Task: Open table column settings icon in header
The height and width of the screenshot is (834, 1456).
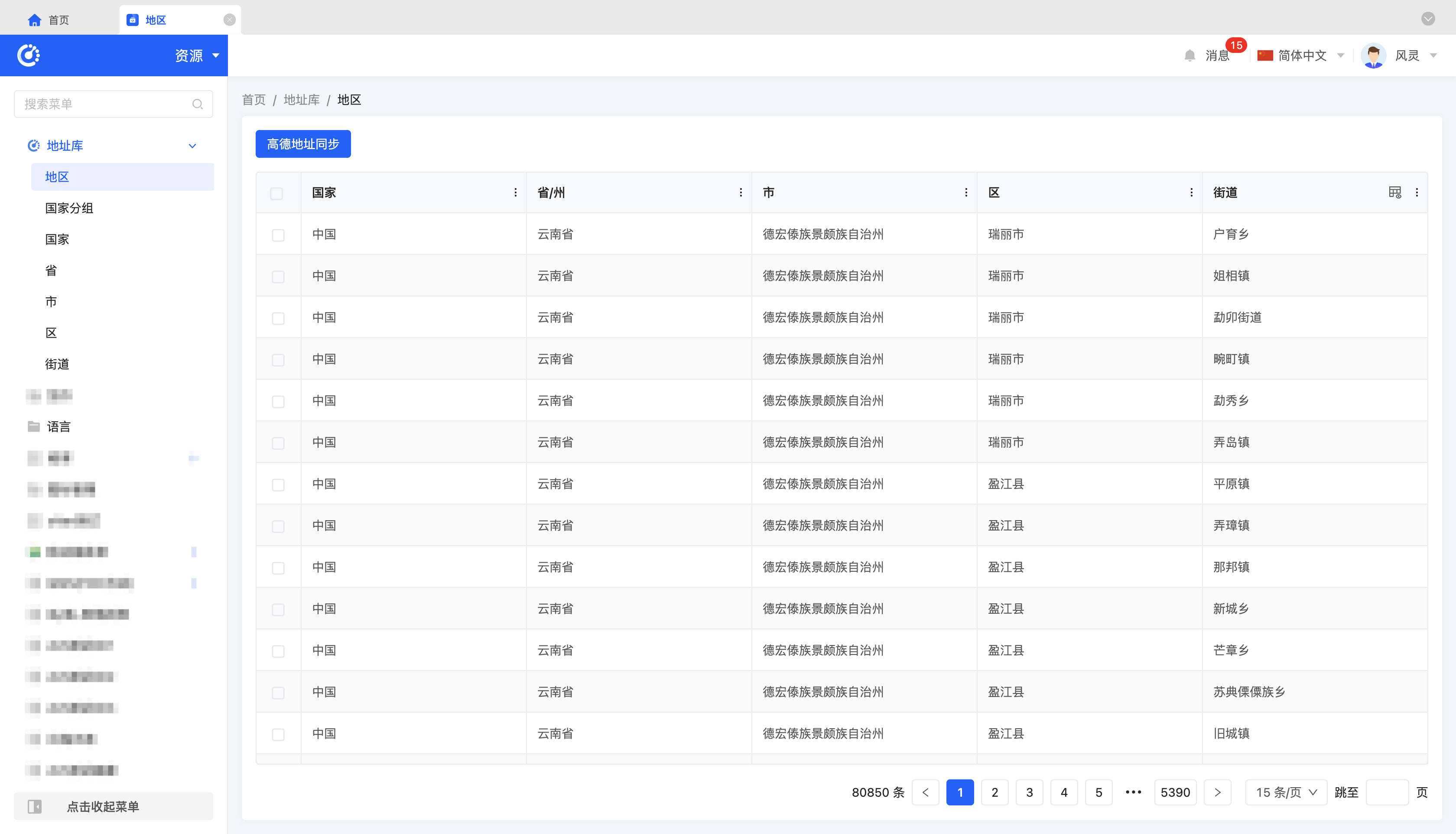Action: pyautogui.click(x=1395, y=192)
